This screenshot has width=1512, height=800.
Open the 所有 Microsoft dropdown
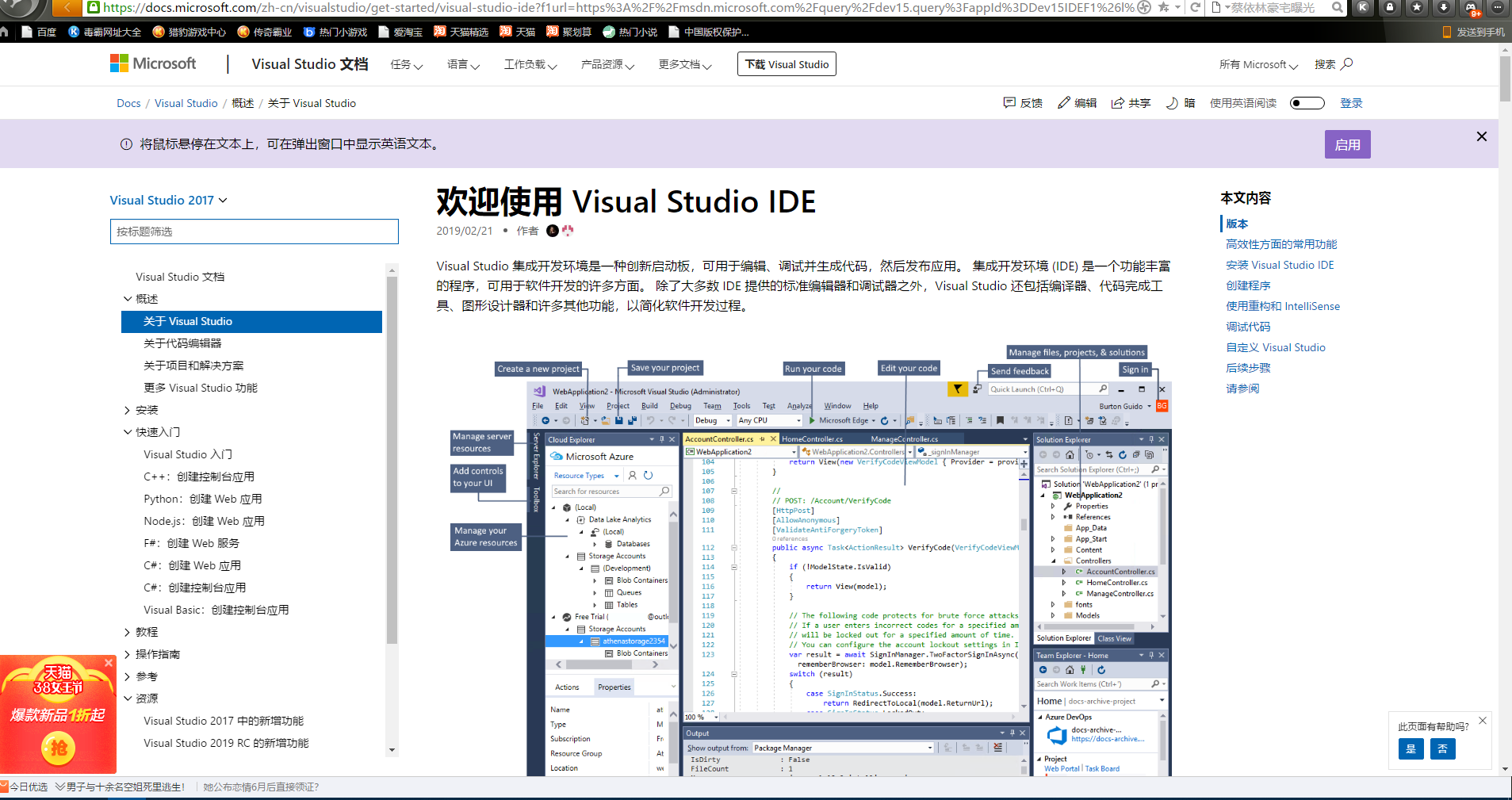1258,64
